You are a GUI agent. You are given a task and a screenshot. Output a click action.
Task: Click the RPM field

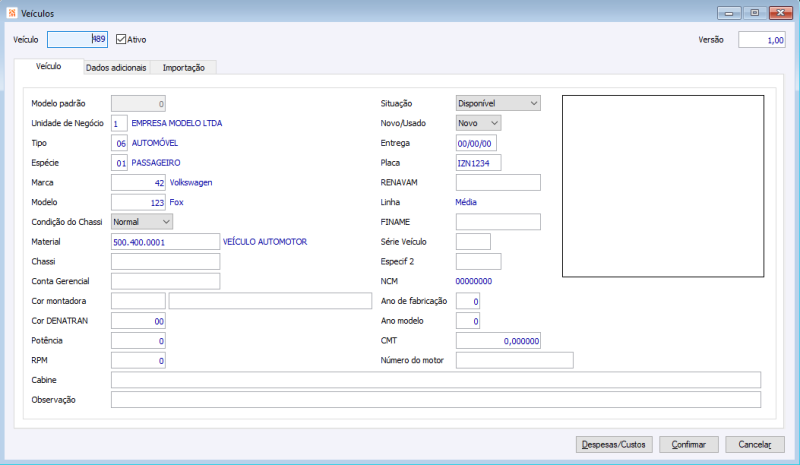coord(138,360)
